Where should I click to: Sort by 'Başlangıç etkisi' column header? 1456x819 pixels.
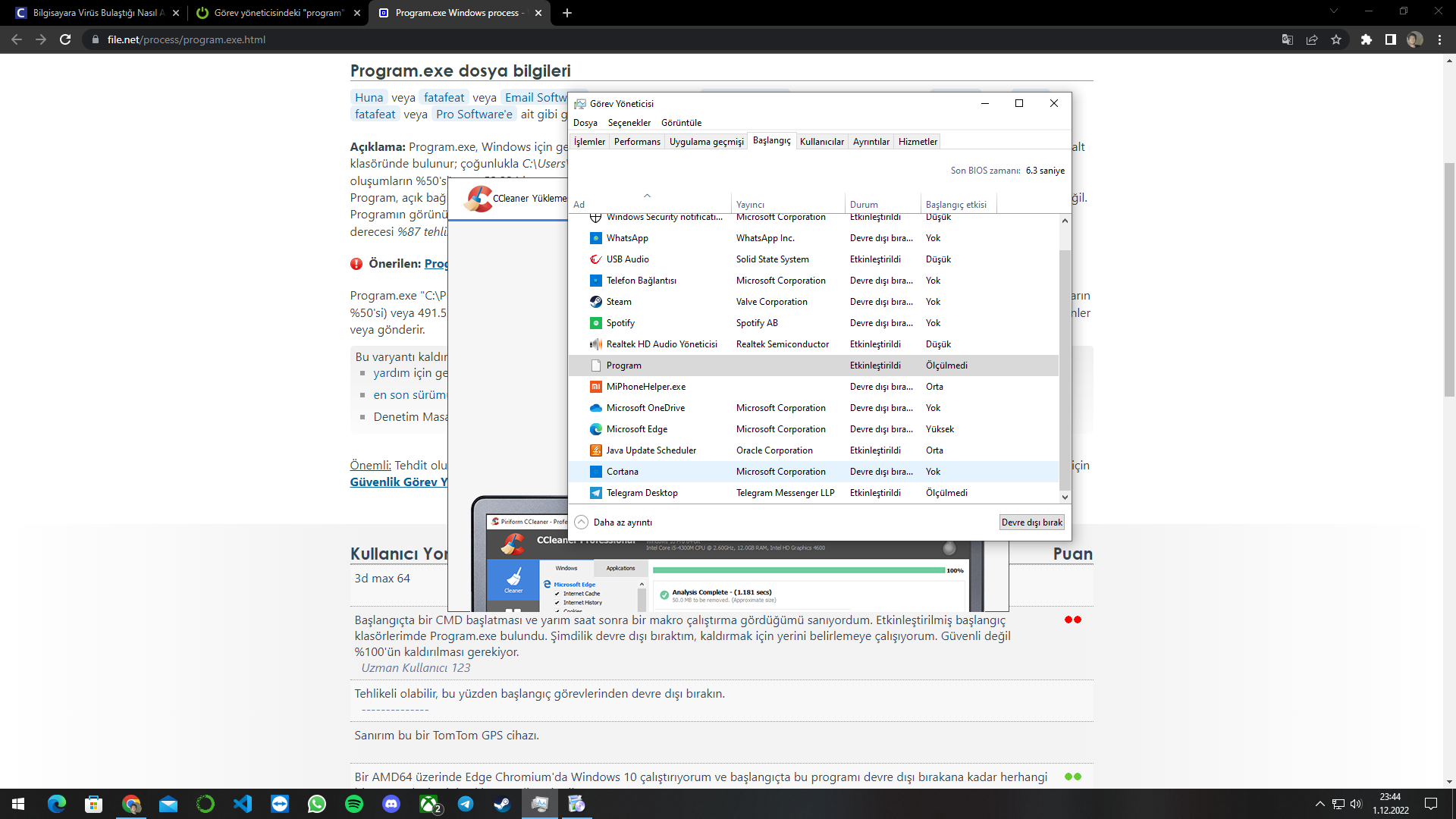[955, 205]
